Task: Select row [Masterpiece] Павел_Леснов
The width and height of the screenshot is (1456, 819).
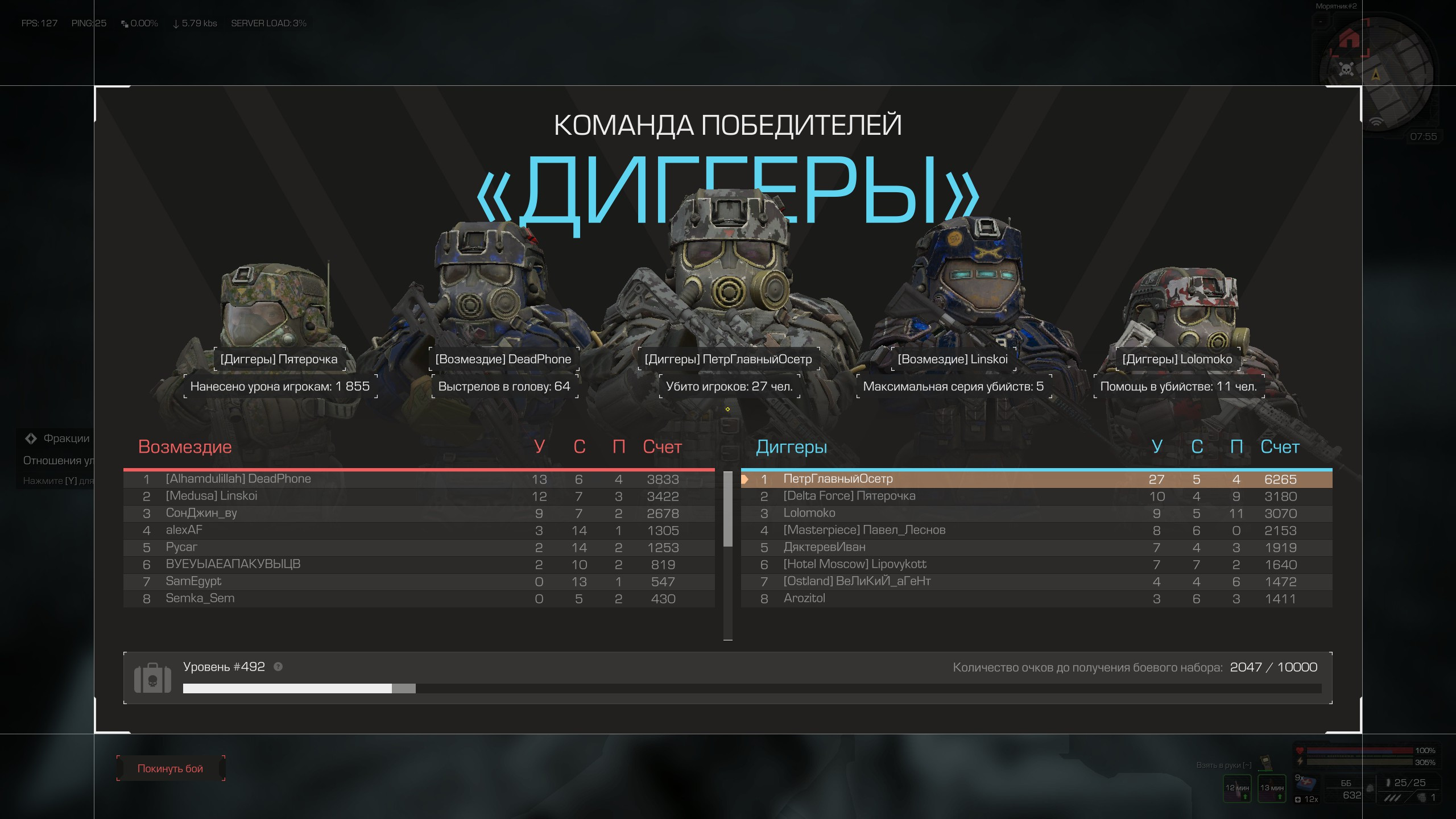Action: 1036,531
